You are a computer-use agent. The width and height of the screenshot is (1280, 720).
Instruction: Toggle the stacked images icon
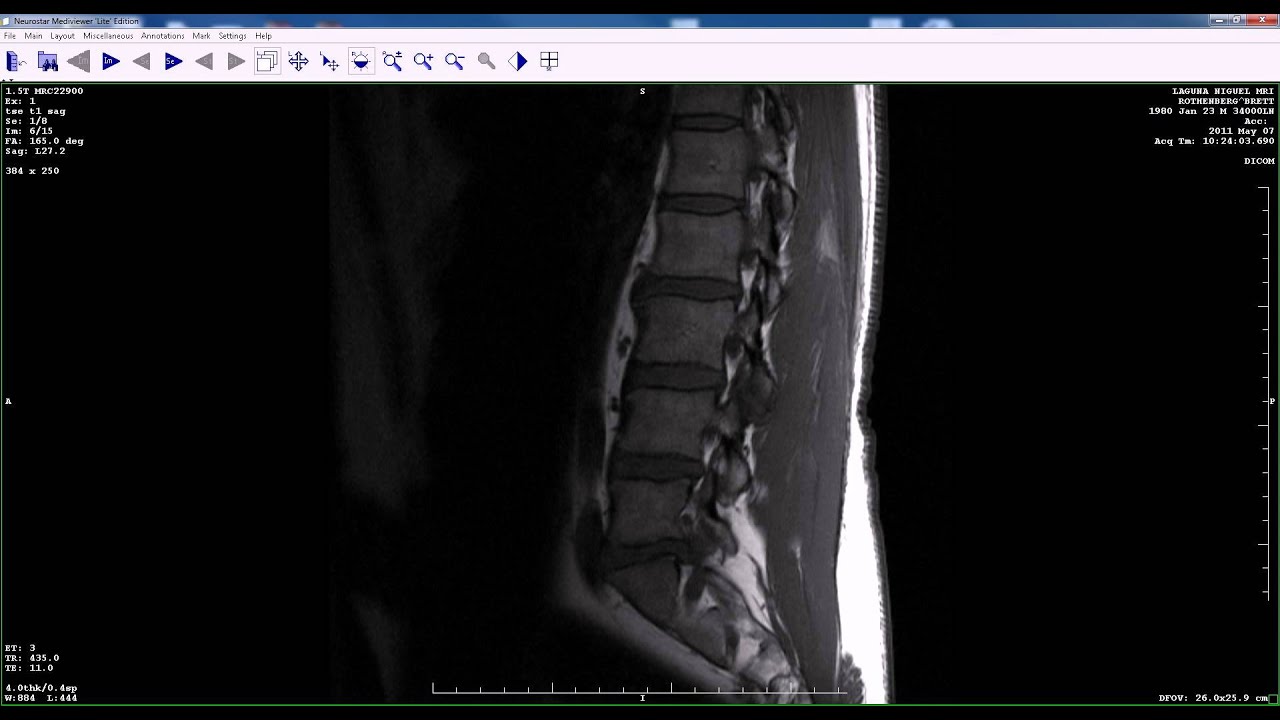(266, 62)
